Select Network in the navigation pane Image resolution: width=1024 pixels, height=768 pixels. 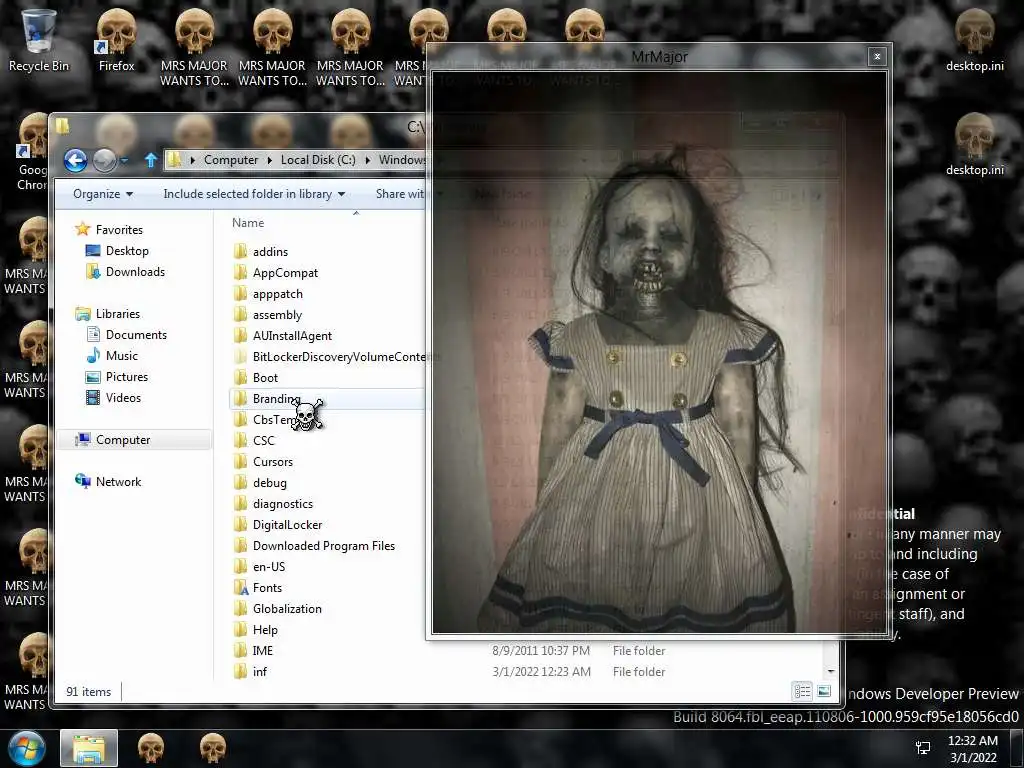[x=108, y=482]
